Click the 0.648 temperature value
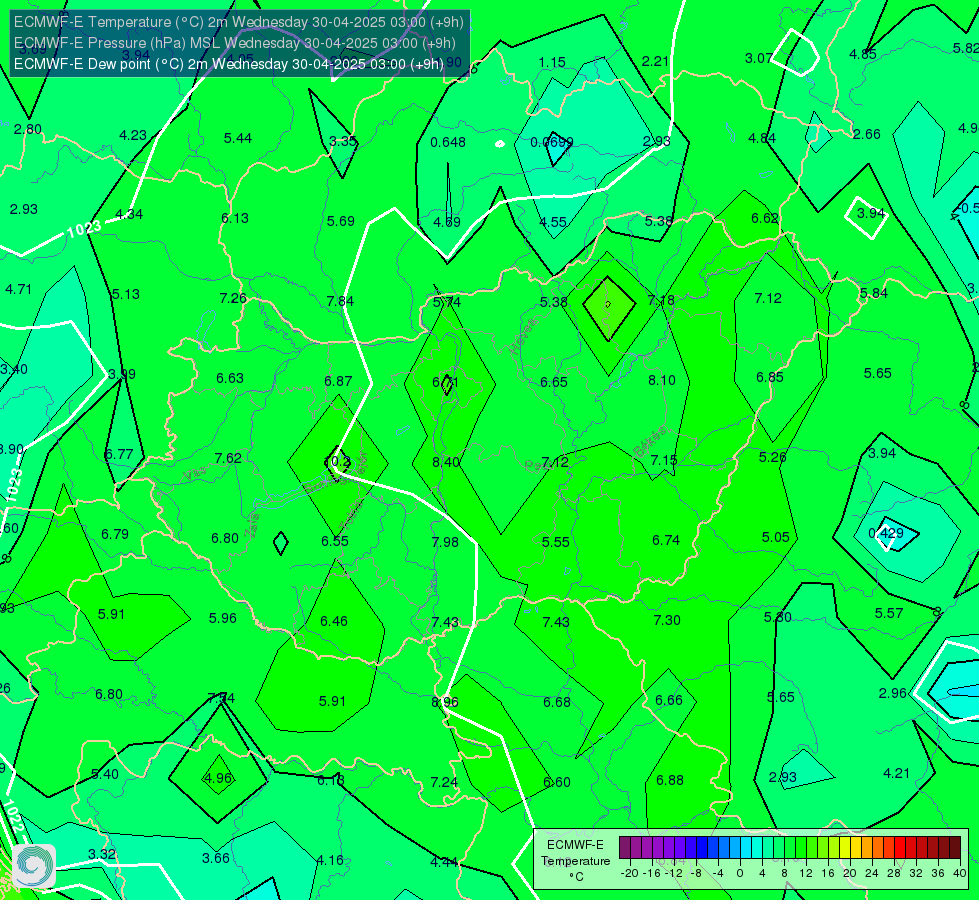The height and width of the screenshot is (900, 979). (448, 142)
